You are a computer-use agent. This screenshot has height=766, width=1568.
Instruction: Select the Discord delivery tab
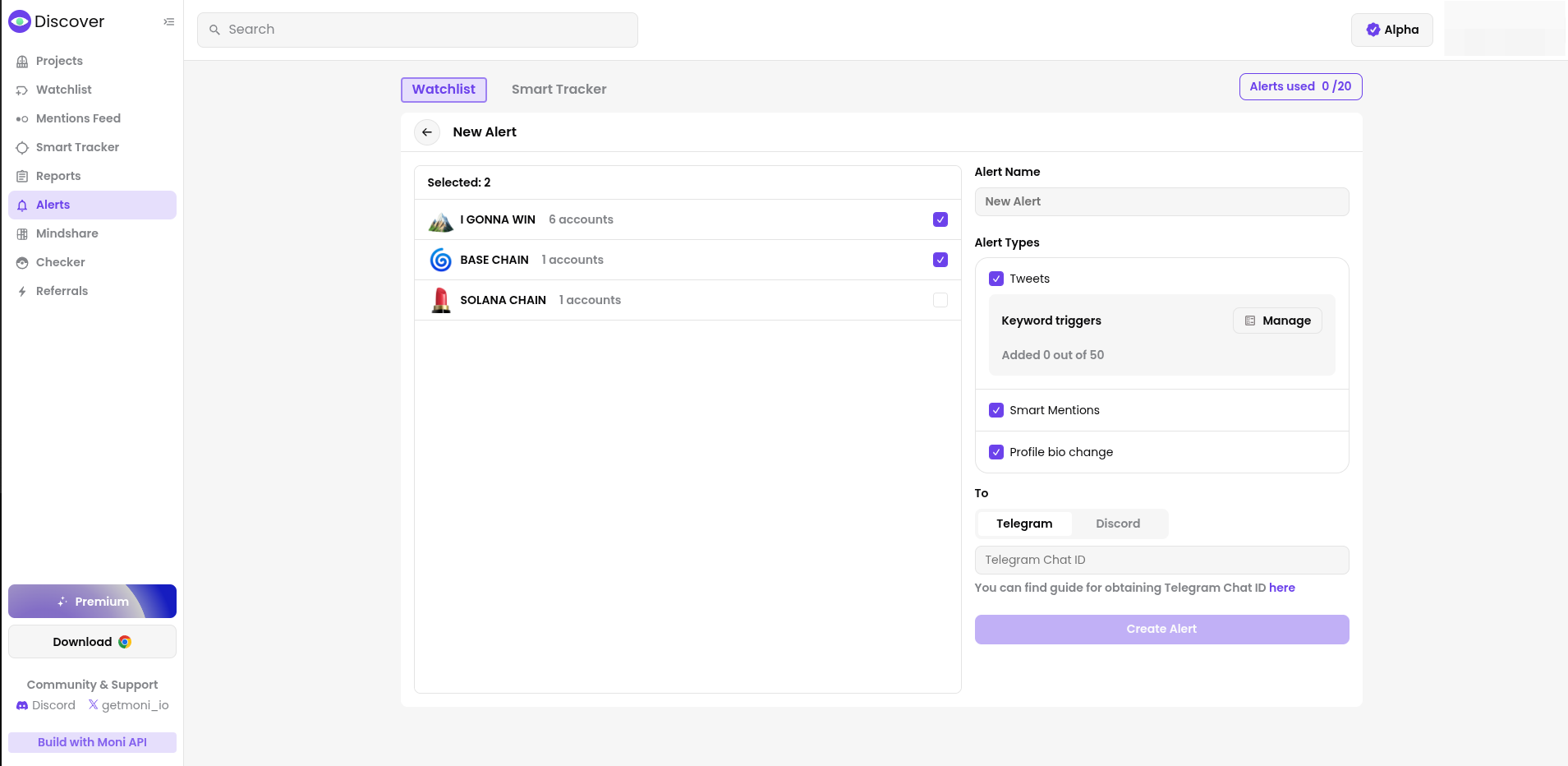point(1117,524)
